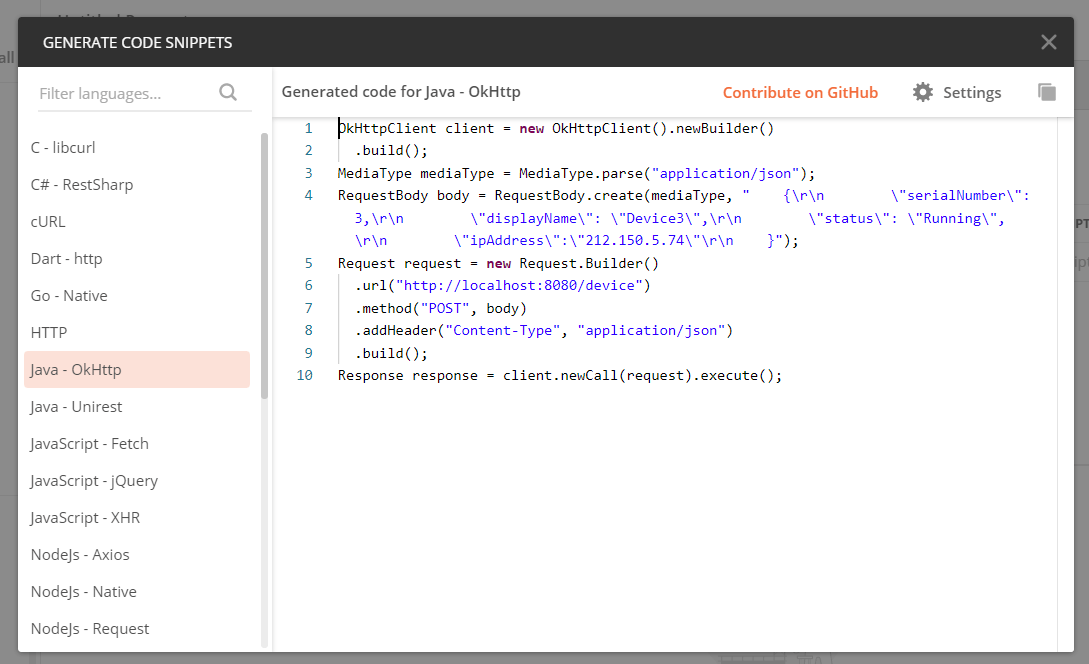Pick NodeJs - Axios language
The height and width of the screenshot is (664, 1089).
point(137,554)
